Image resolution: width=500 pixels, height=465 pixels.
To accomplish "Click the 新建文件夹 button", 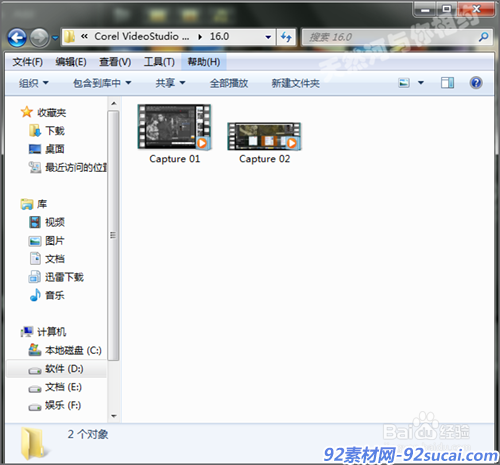I will click(295, 83).
